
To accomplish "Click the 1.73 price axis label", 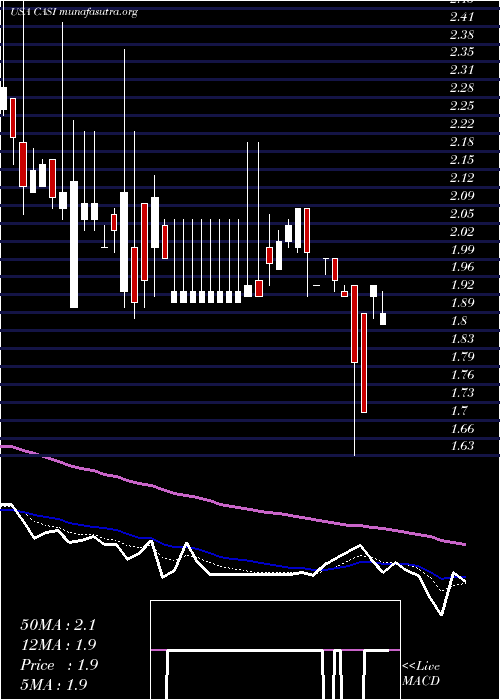I will pos(462,393).
